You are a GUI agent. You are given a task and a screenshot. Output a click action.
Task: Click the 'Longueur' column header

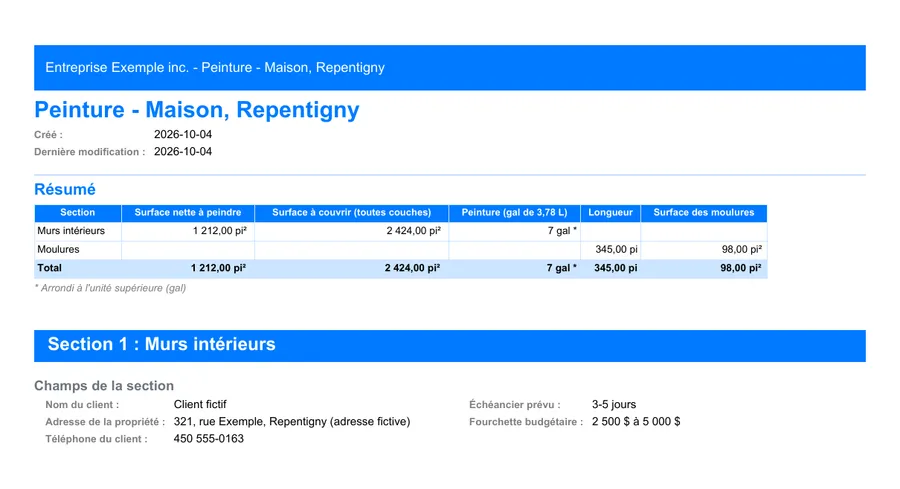(x=610, y=212)
